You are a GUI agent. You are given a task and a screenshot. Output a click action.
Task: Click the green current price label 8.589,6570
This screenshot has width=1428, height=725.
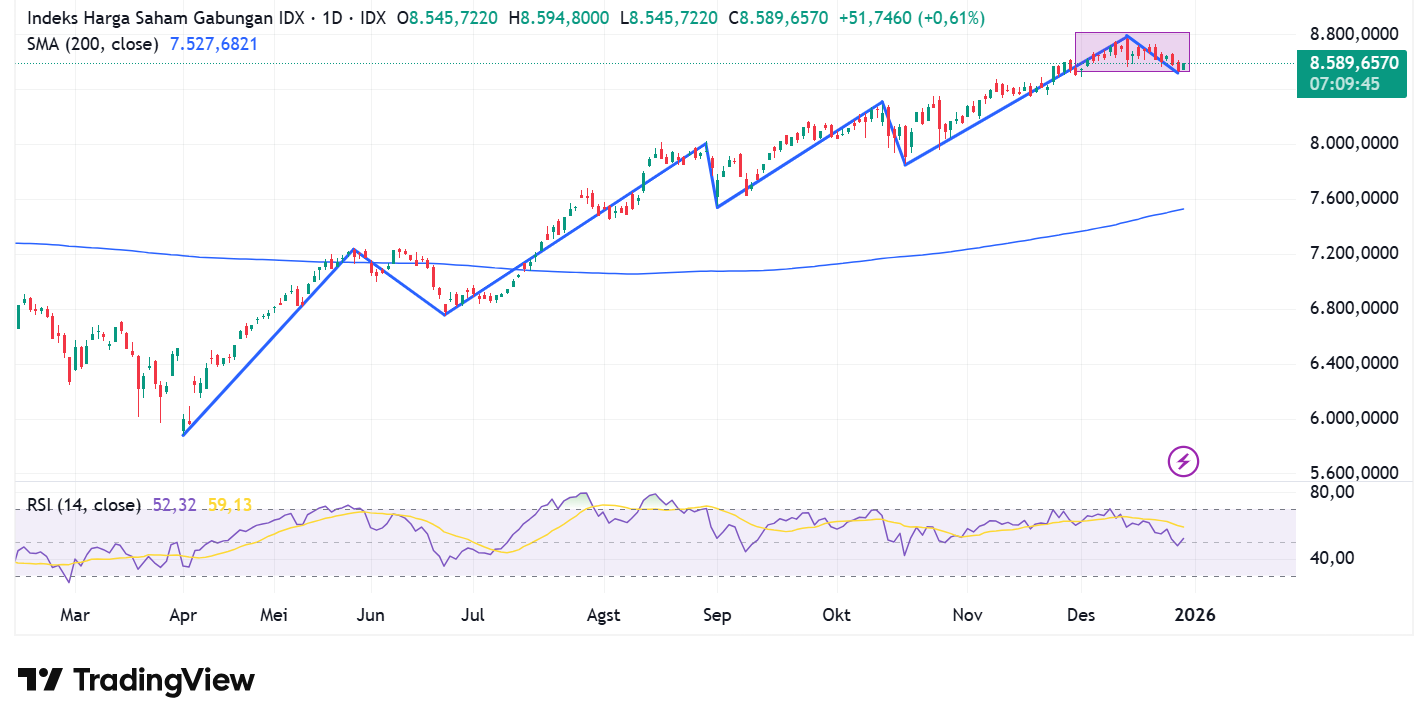pyautogui.click(x=1352, y=62)
